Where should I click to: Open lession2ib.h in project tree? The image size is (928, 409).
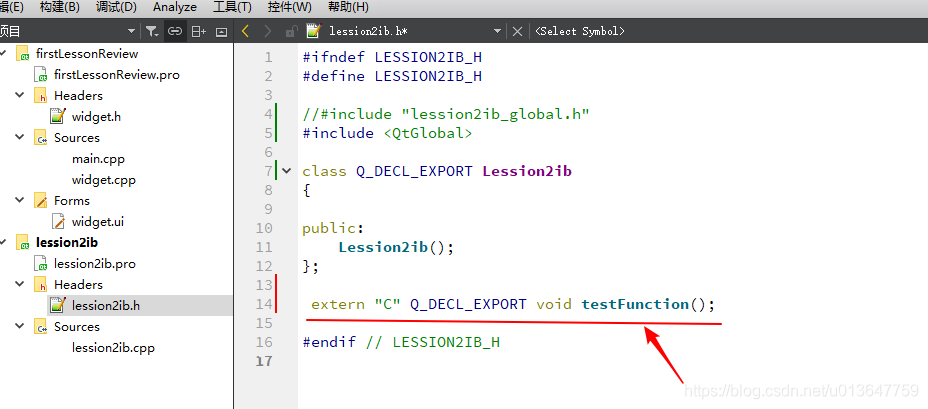(106, 306)
